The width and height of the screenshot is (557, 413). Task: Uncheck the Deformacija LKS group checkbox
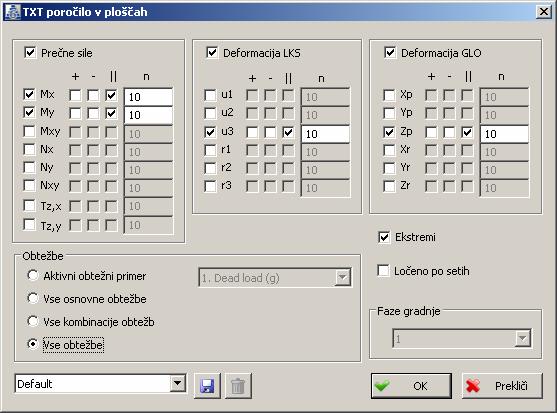[212, 53]
